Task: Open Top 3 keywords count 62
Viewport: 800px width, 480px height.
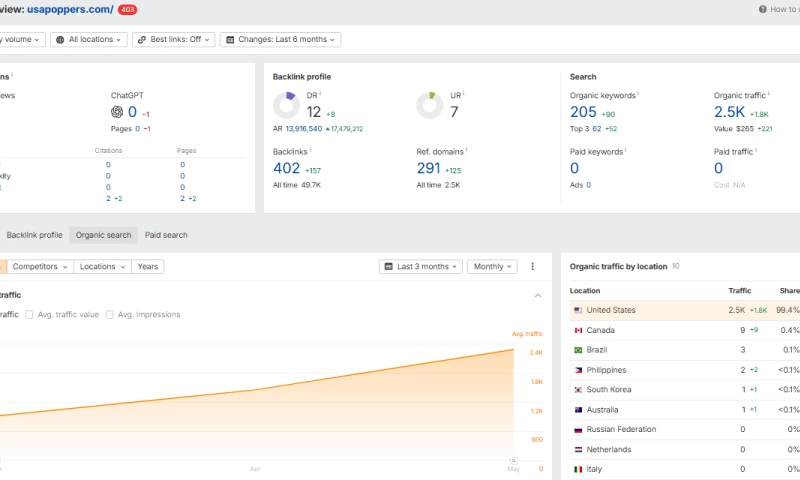Action: click(597, 129)
